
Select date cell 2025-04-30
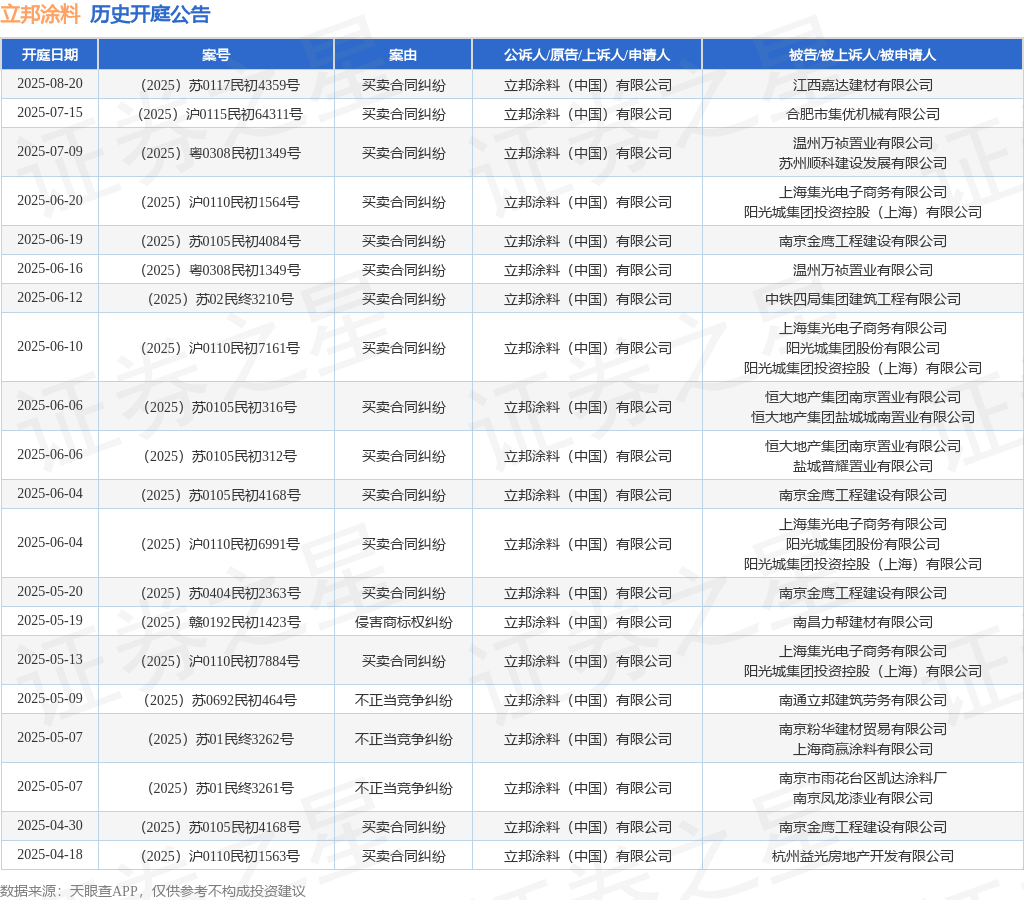point(50,825)
